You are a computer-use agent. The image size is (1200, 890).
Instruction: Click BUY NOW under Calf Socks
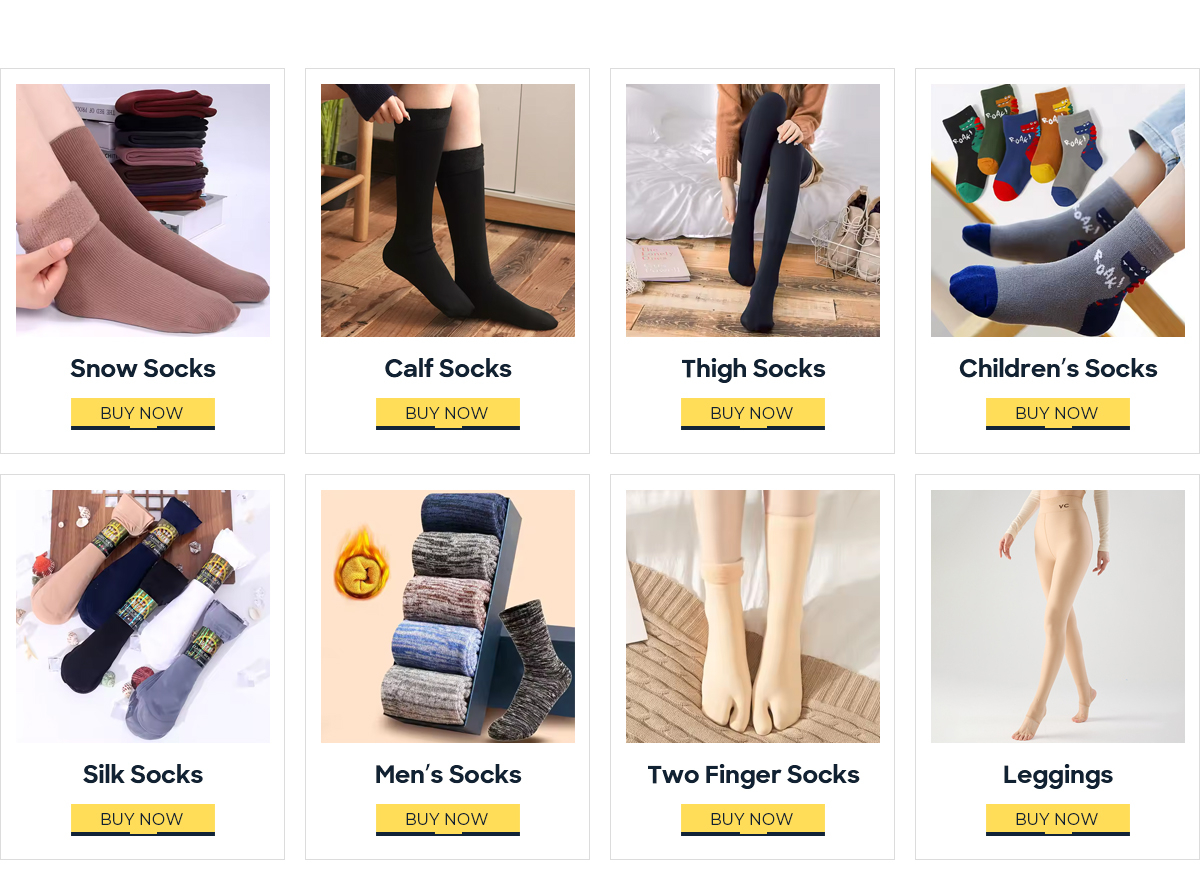pyautogui.click(x=448, y=413)
